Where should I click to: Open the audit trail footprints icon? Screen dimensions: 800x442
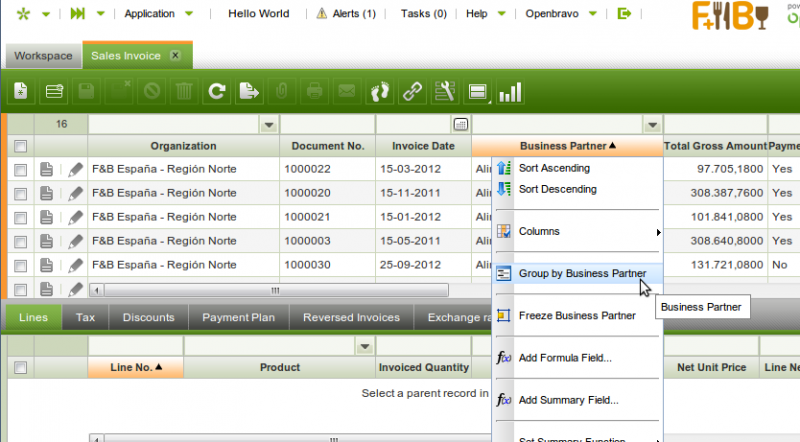(x=379, y=92)
